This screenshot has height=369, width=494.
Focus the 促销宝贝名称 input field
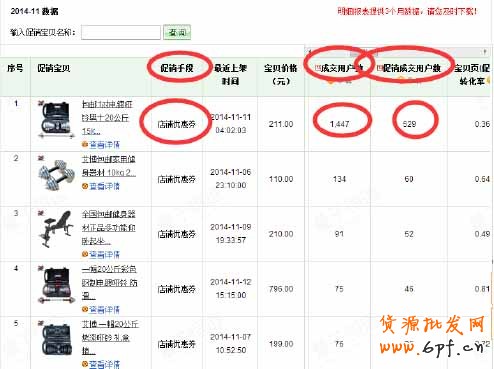click(121, 32)
